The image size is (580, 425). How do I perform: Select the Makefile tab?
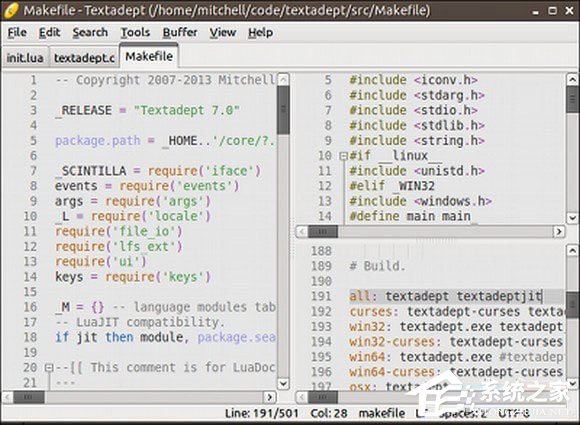click(x=149, y=56)
